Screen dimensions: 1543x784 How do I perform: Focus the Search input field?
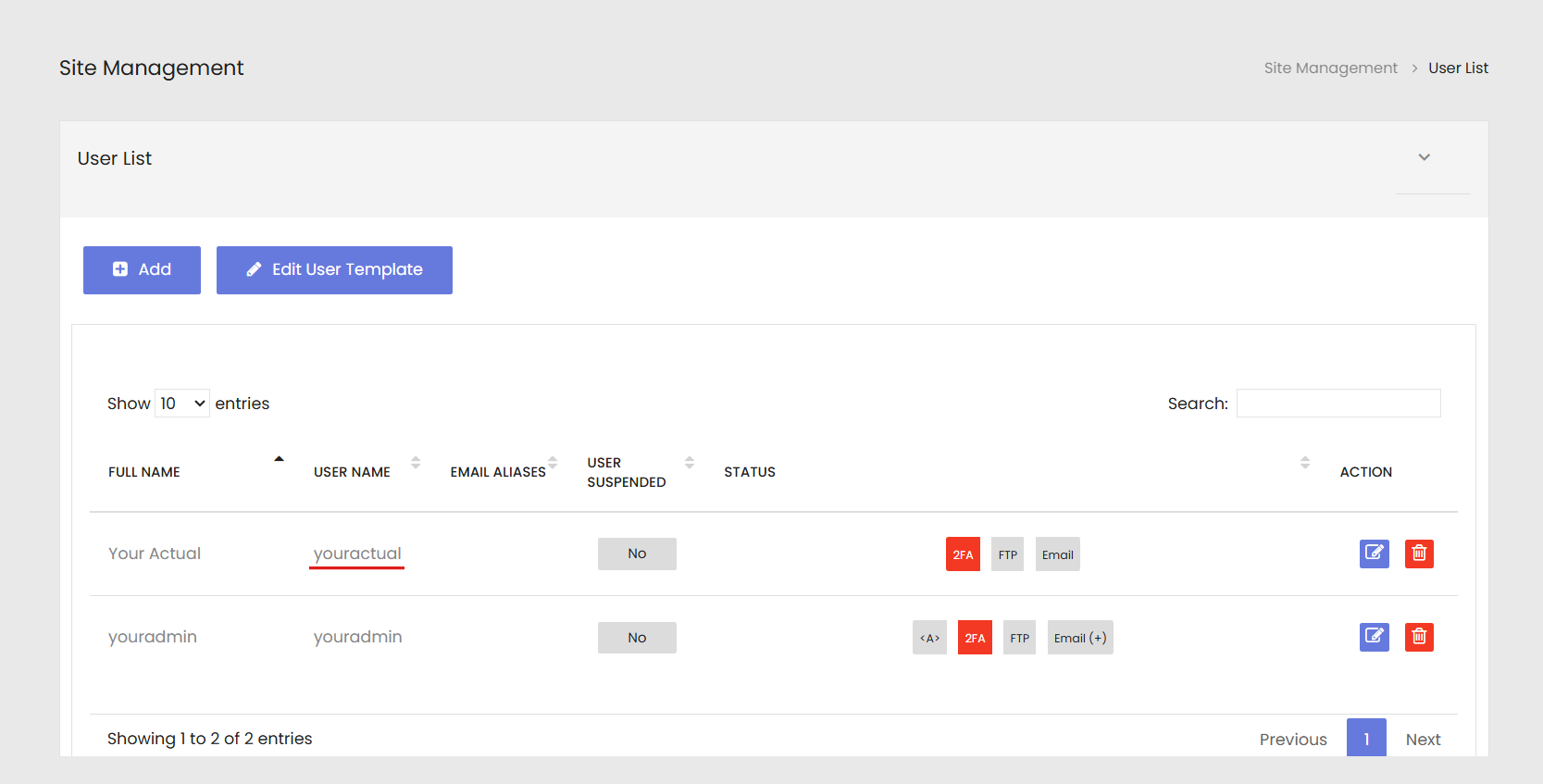[1338, 404]
